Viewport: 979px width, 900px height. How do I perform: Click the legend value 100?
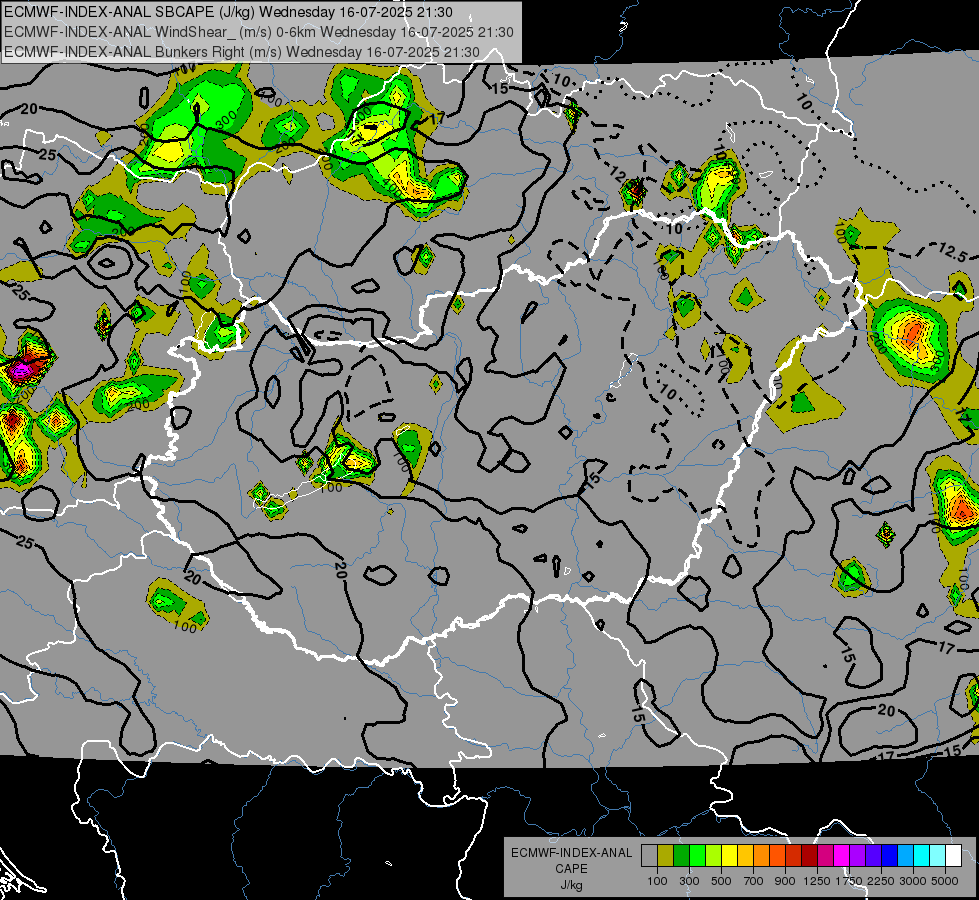[657, 881]
